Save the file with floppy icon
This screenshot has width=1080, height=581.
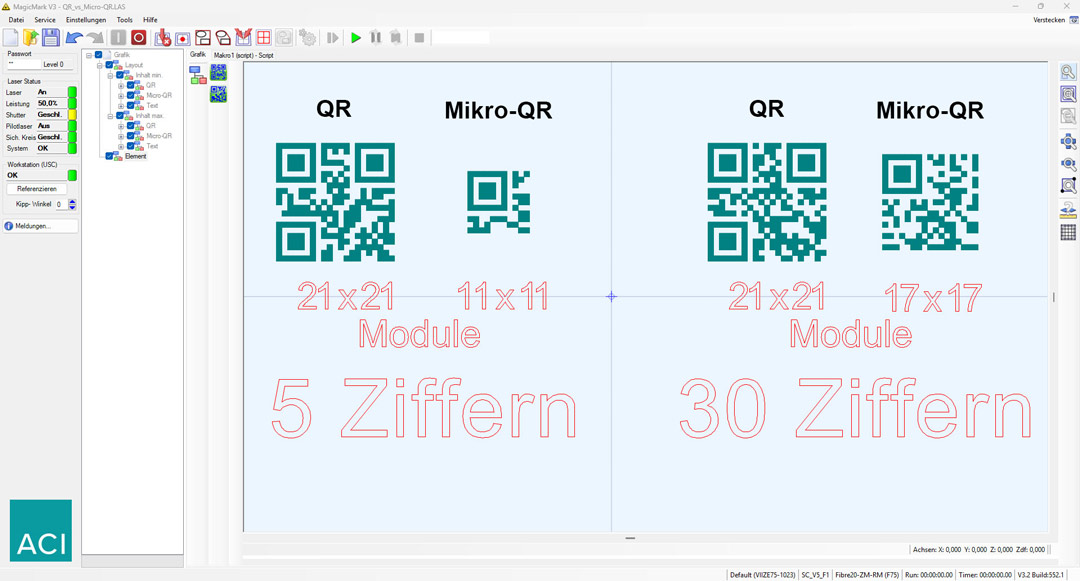pos(51,37)
